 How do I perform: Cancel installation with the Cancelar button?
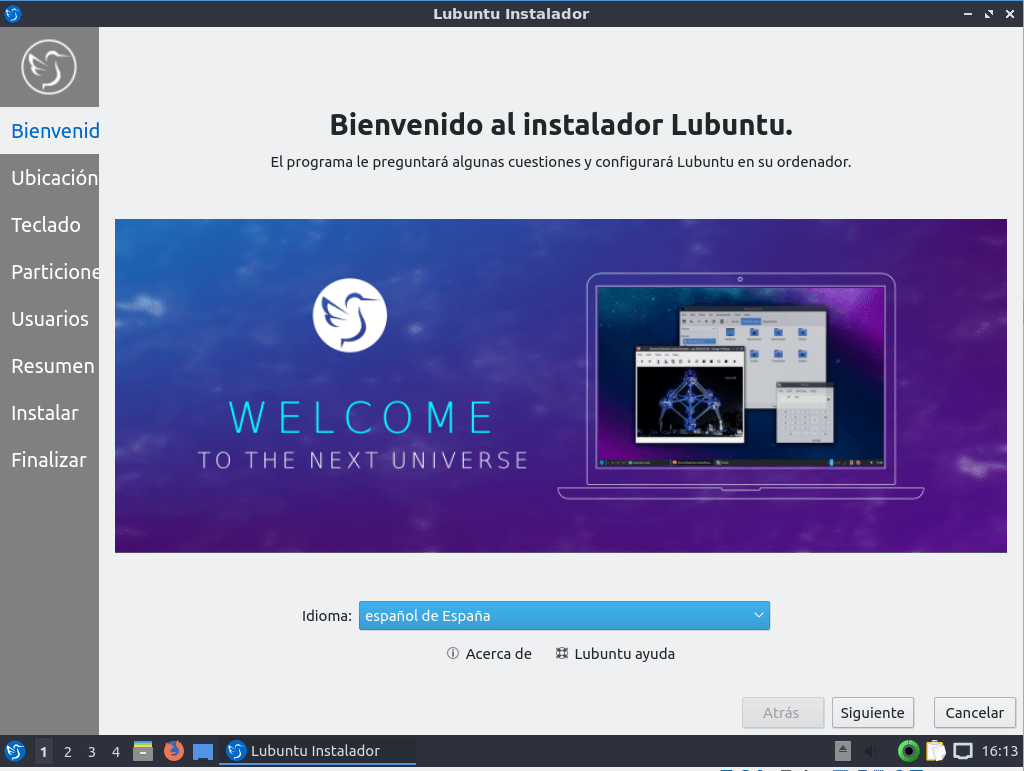(974, 712)
